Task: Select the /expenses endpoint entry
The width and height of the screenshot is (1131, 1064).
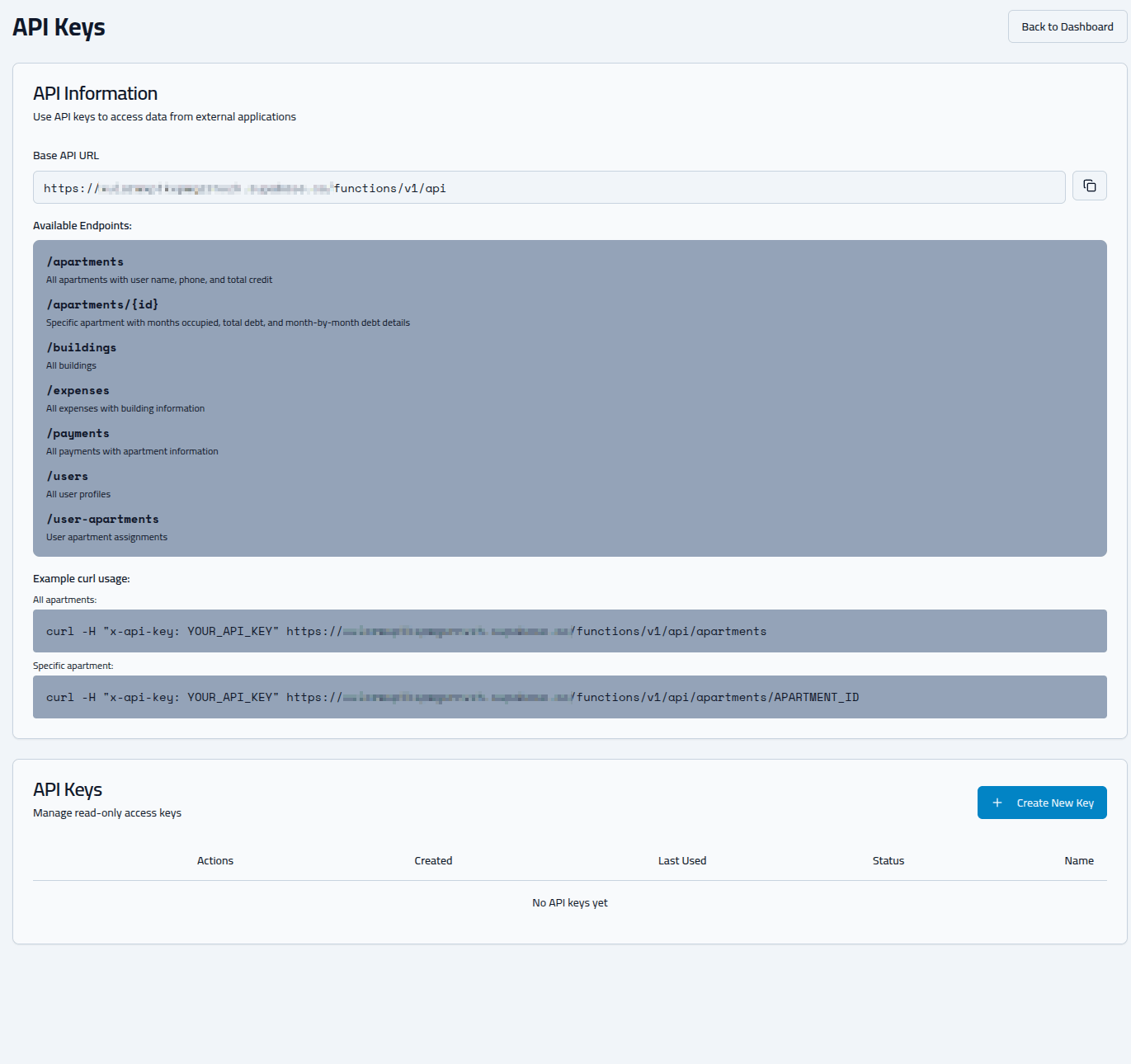Action: click(x=78, y=391)
